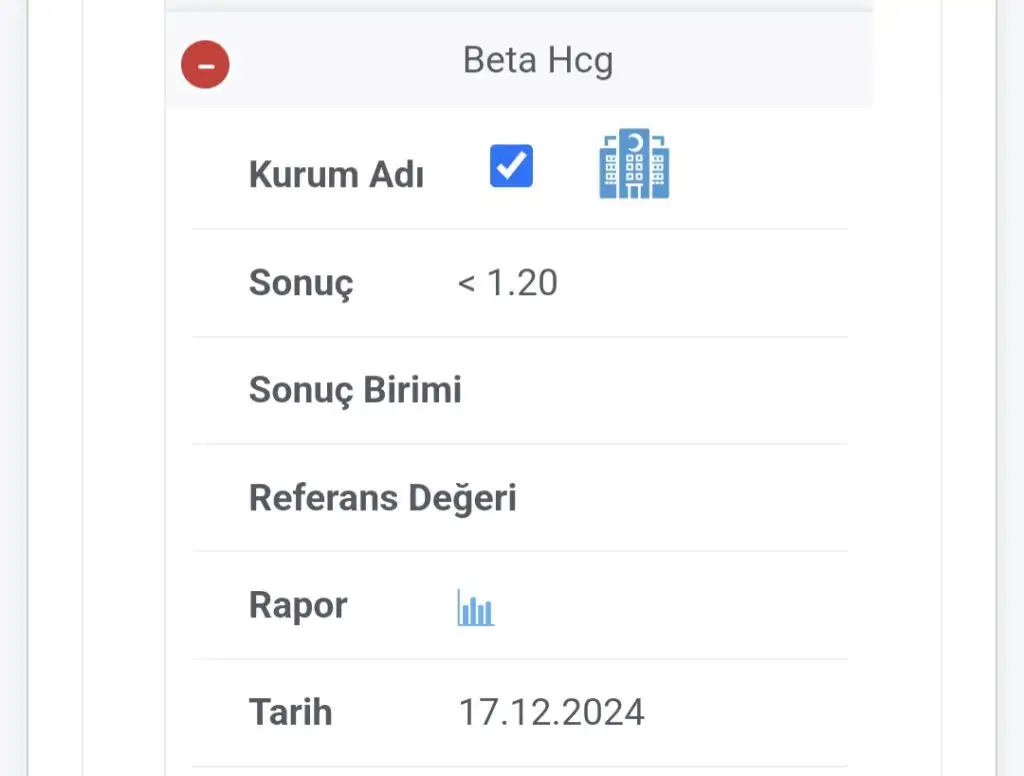Click the gray strip above the Beta Hcg header

tap(518, 6)
